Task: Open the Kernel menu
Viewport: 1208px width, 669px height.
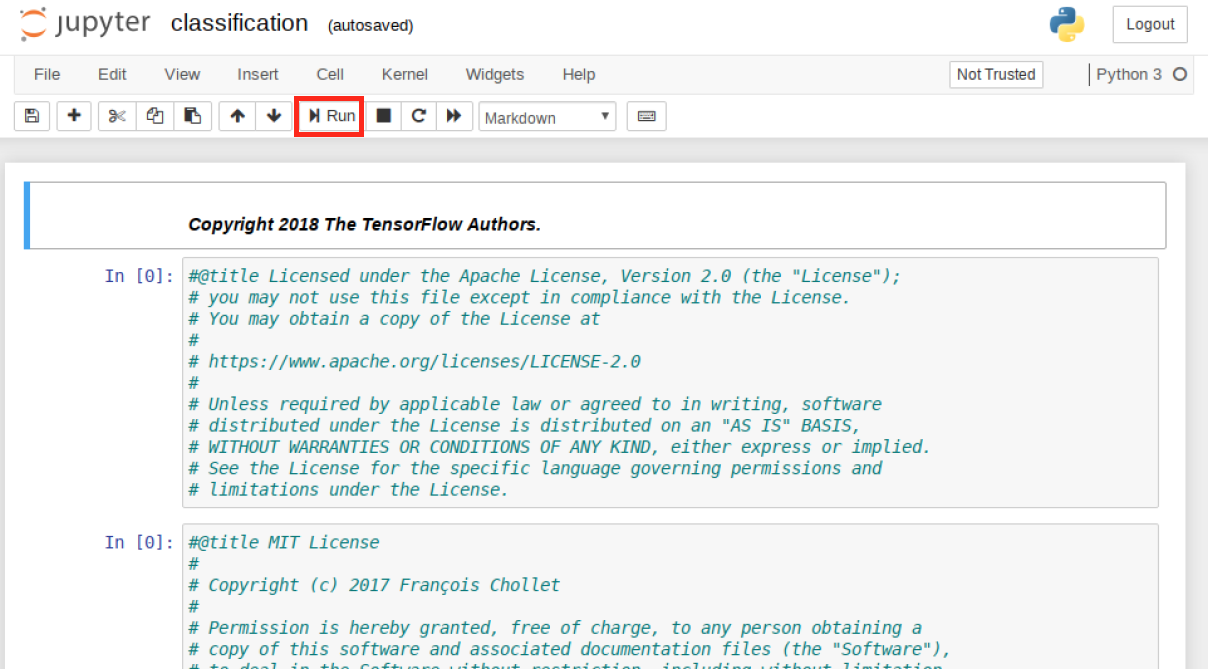Action: (404, 74)
